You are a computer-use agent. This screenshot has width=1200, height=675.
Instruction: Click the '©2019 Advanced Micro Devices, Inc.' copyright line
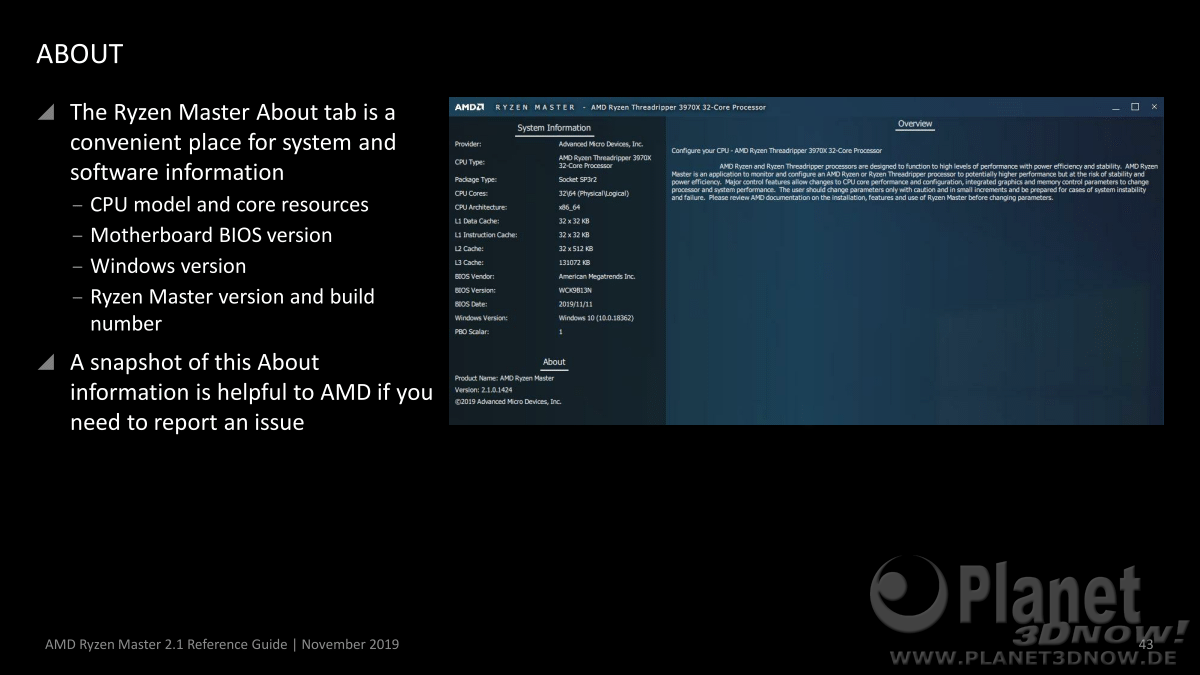coord(508,402)
